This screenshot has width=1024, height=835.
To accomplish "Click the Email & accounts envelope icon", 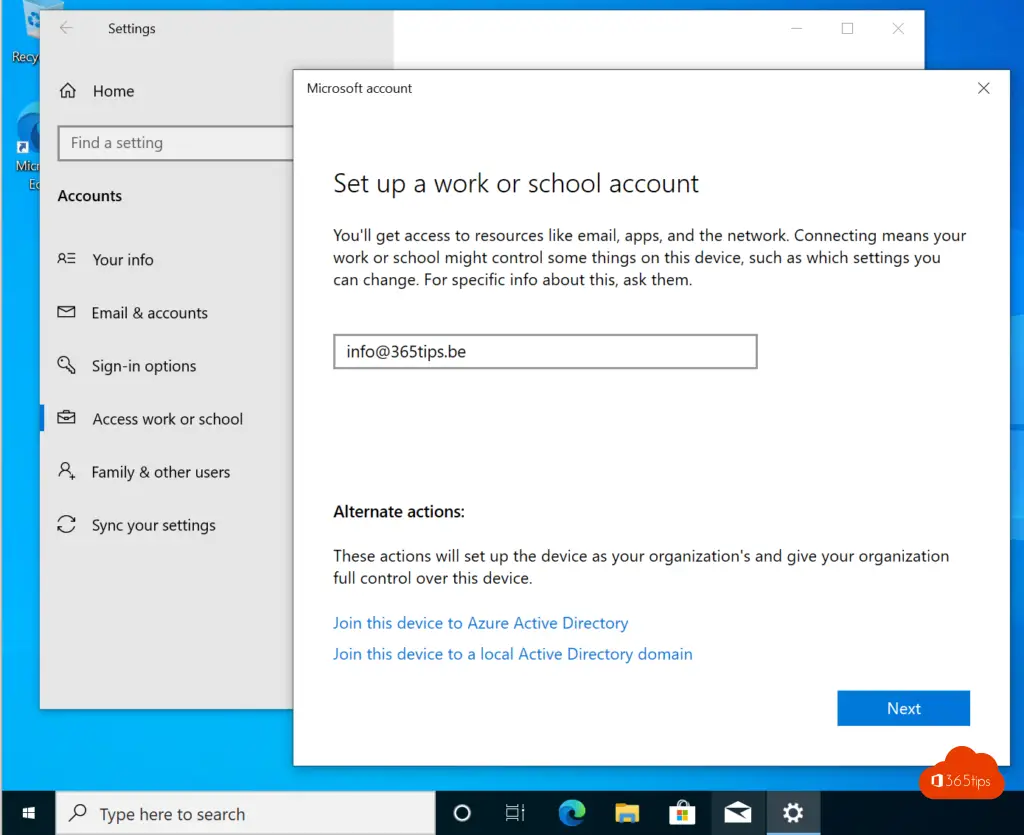I will 67,313.
